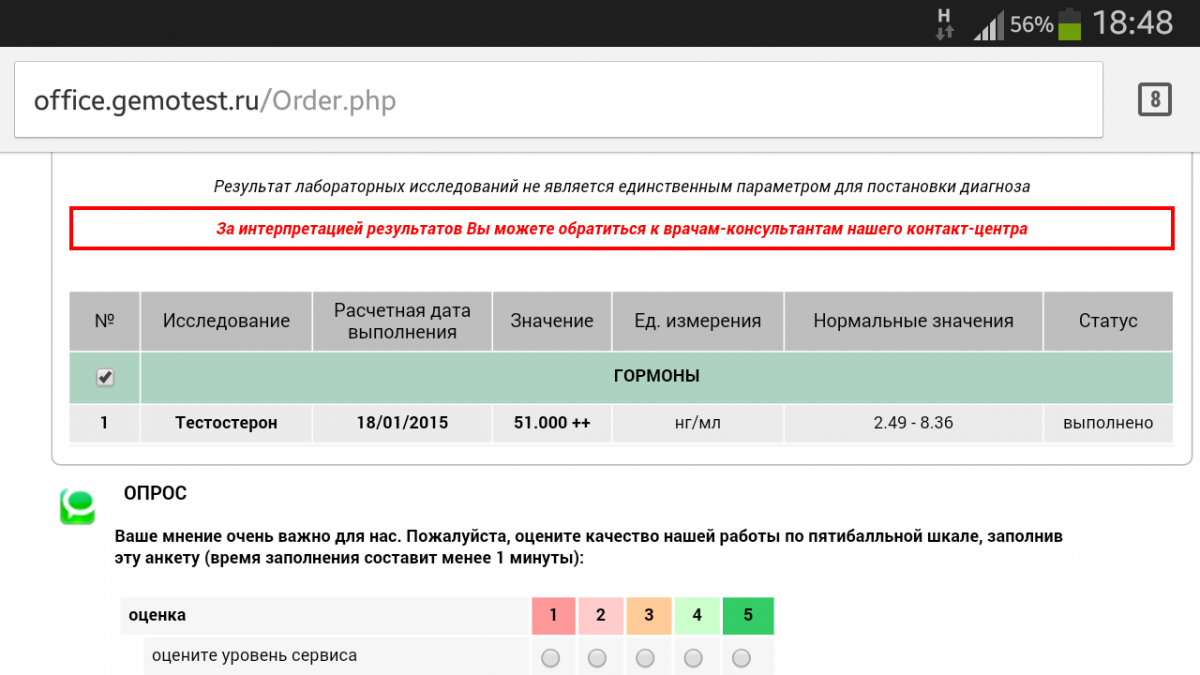Tap the mobile signal strength icon
The height and width of the screenshot is (675, 1200).
point(988,25)
